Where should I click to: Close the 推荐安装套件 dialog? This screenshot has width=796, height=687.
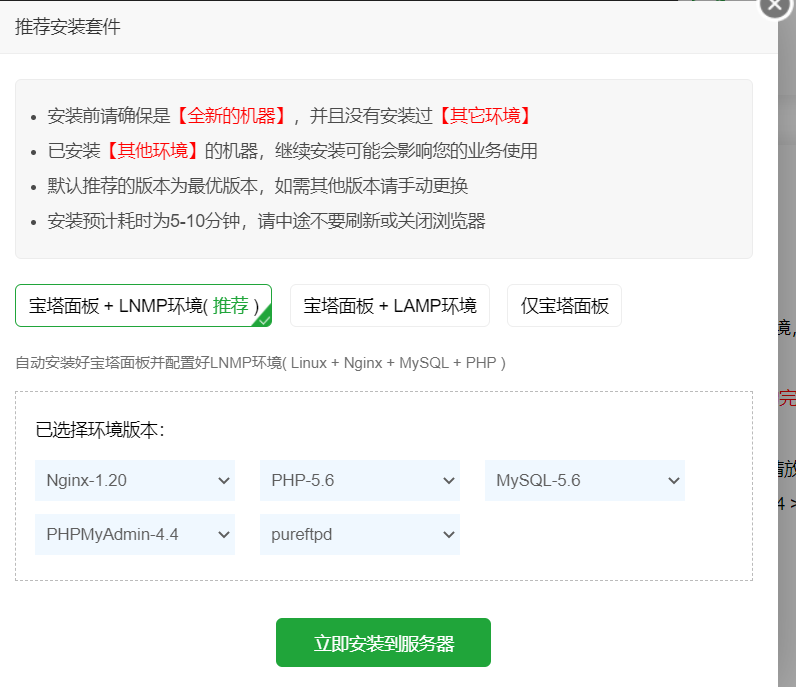[x=775, y=5]
